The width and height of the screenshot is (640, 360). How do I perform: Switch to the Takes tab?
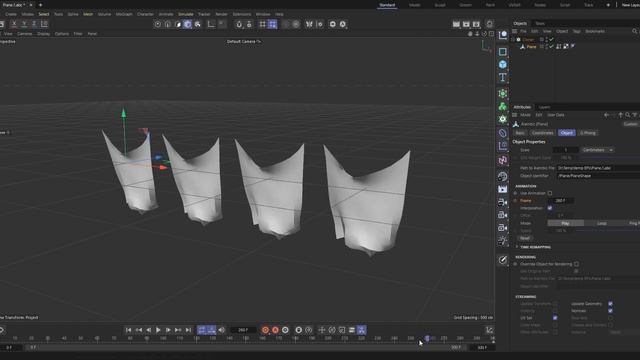tap(540, 23)
